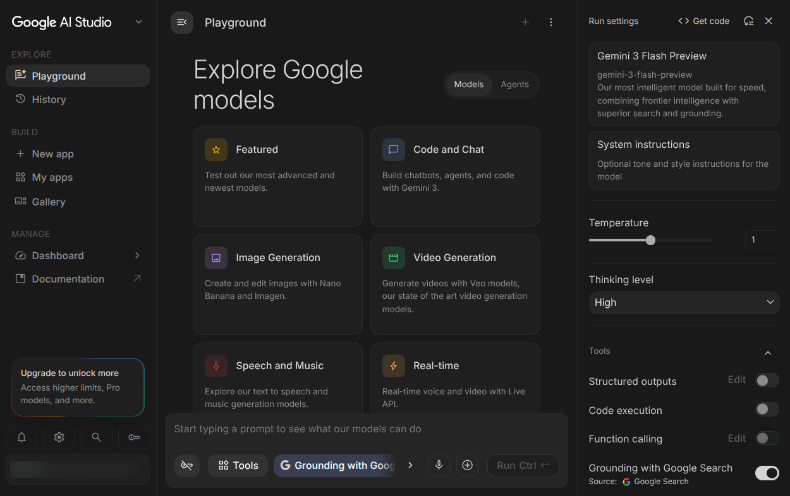790x496 pixels.
Task: Click the Speech and Music microphone icon
Action: click(216, 366)
